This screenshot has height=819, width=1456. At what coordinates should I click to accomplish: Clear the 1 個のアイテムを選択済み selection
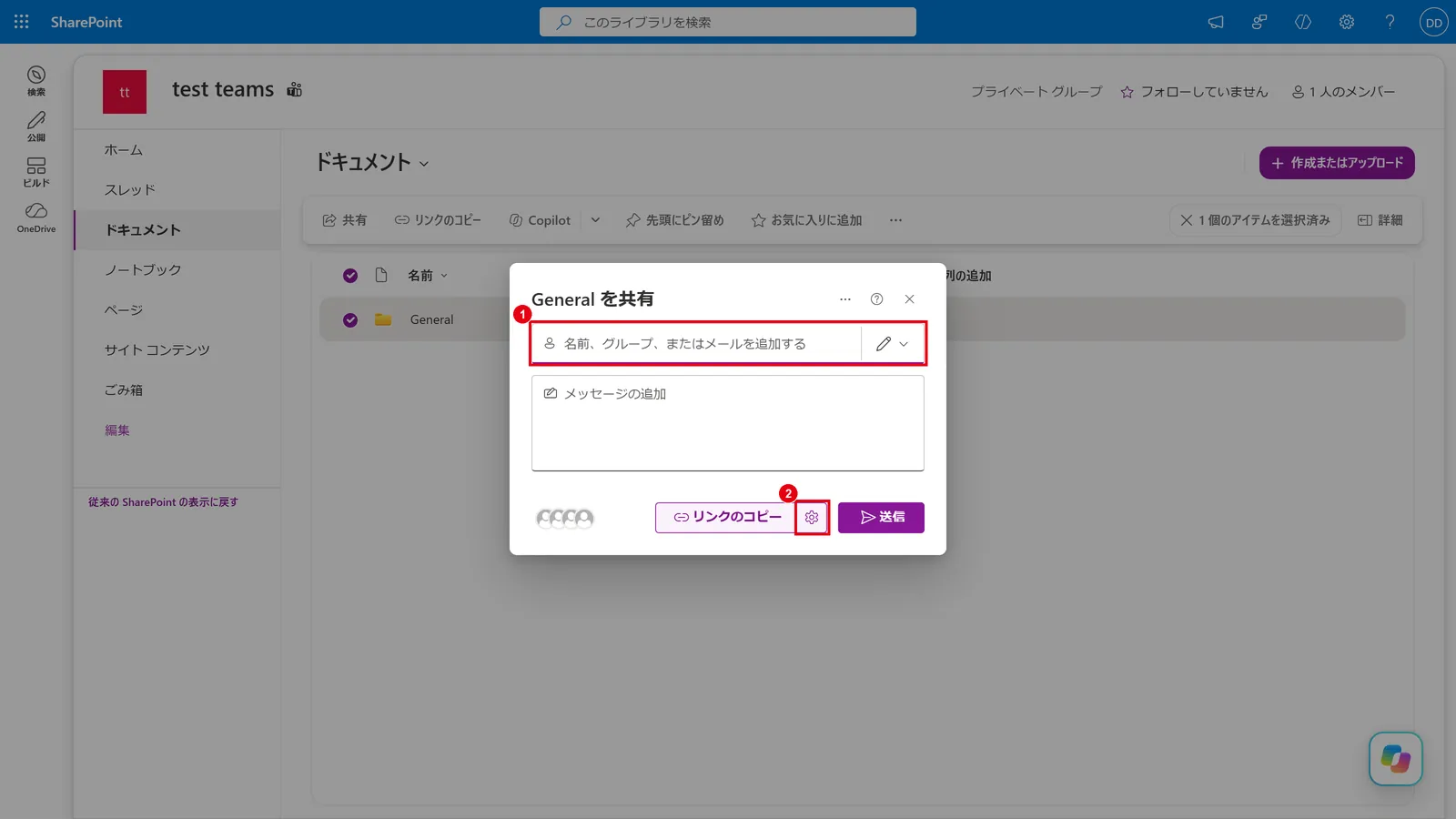tap(1255, 220)
